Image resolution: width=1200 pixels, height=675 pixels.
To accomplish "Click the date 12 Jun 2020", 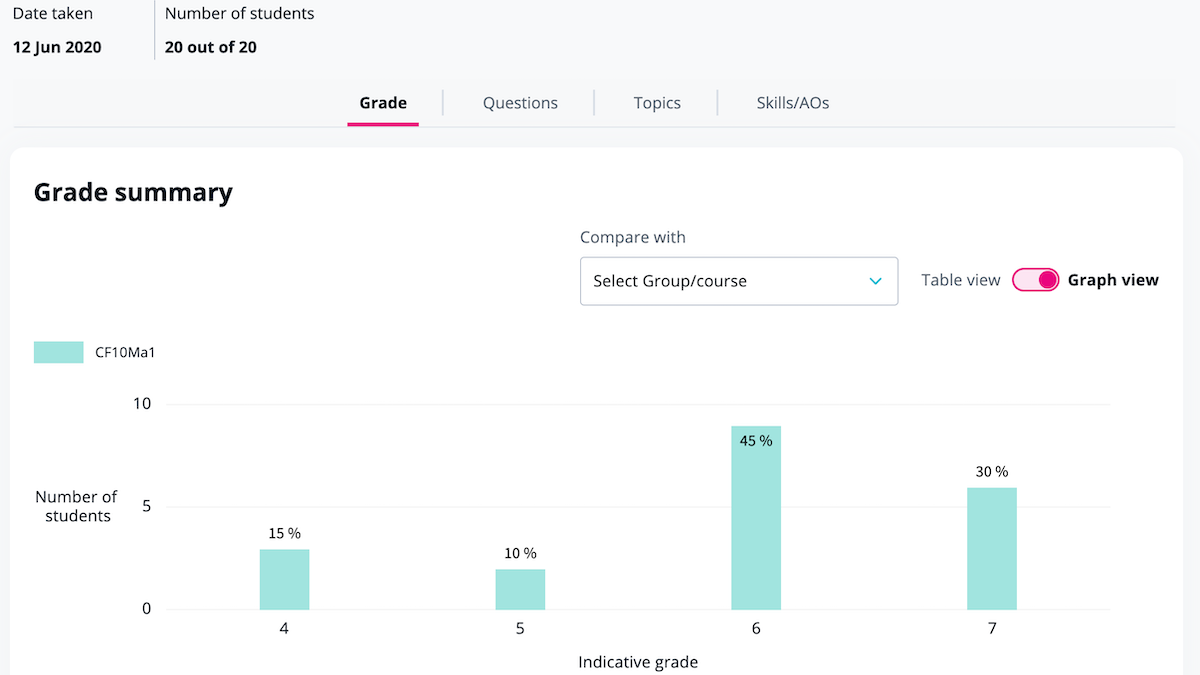I will click(x=56, y=47).
